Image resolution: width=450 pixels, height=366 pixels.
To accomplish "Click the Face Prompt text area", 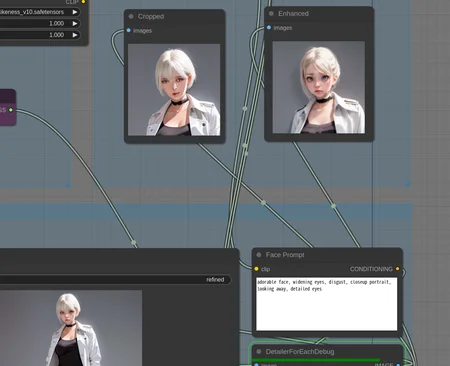I will click(x=327, y=304).
